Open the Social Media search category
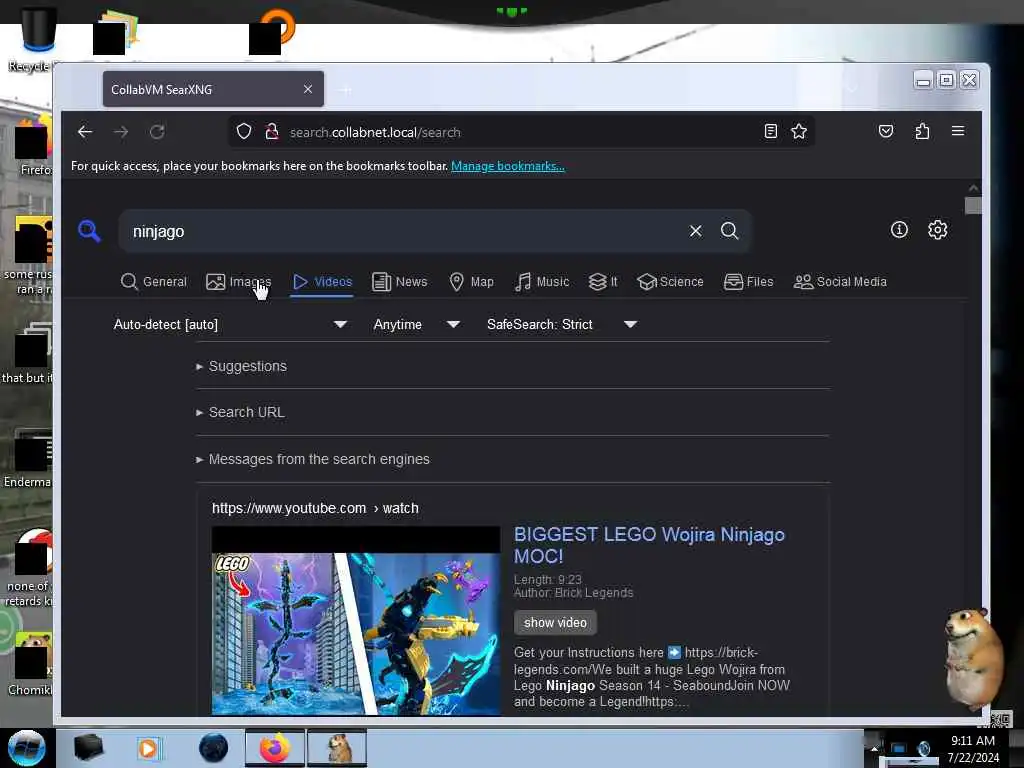The height and width of the screenshot is (768, 1024). click(840, 281)
